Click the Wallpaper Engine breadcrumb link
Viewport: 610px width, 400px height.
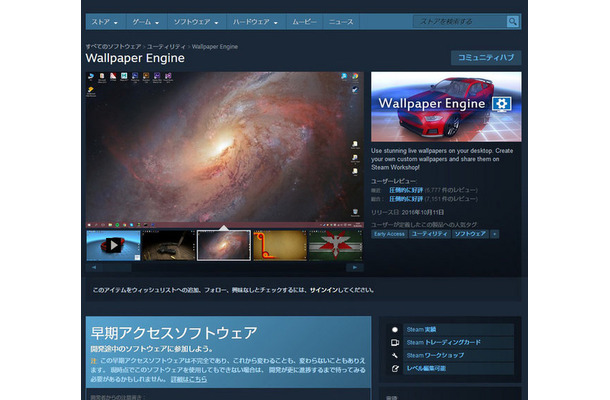click(x=215, y=47)
